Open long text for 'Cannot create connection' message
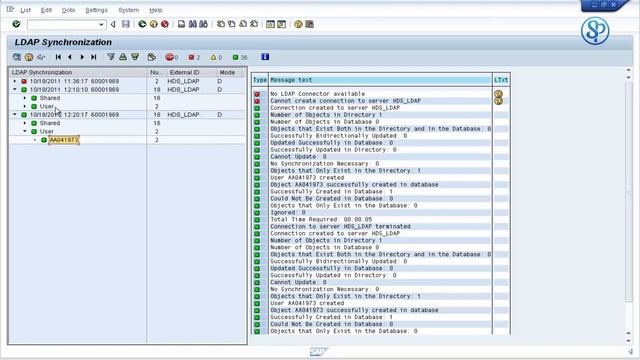The image size is (640, 360). pos(498,101)
